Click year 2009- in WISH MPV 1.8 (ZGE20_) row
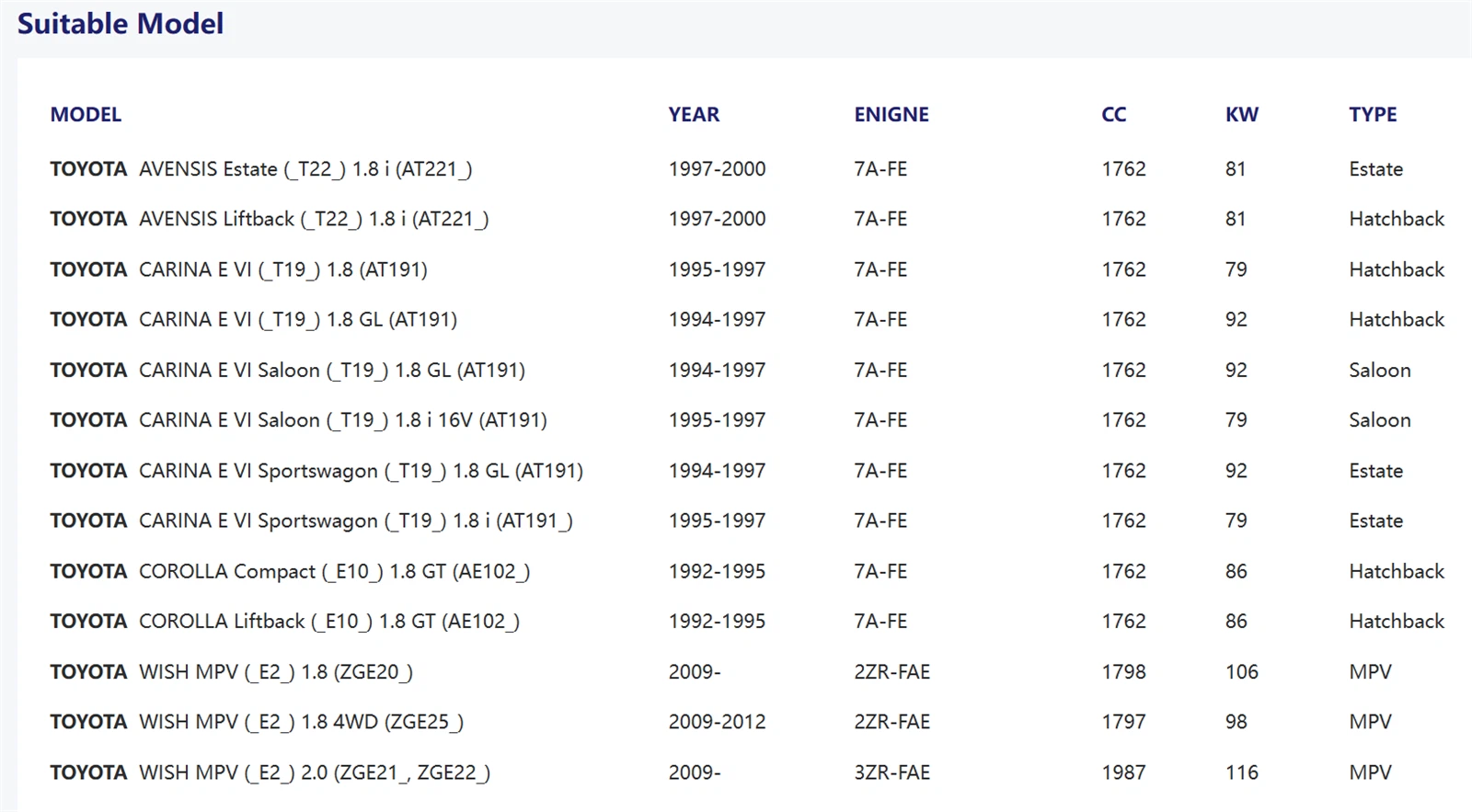Viewport: 1472px width, 812px height. point(695,672)
